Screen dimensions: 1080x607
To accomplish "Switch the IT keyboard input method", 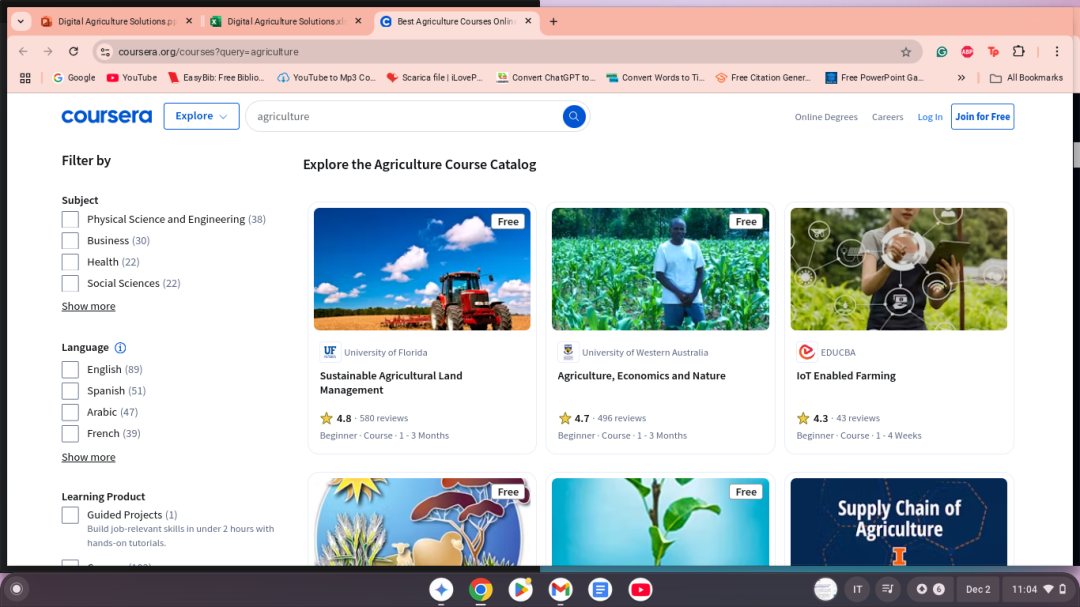I will pos(858,589).
